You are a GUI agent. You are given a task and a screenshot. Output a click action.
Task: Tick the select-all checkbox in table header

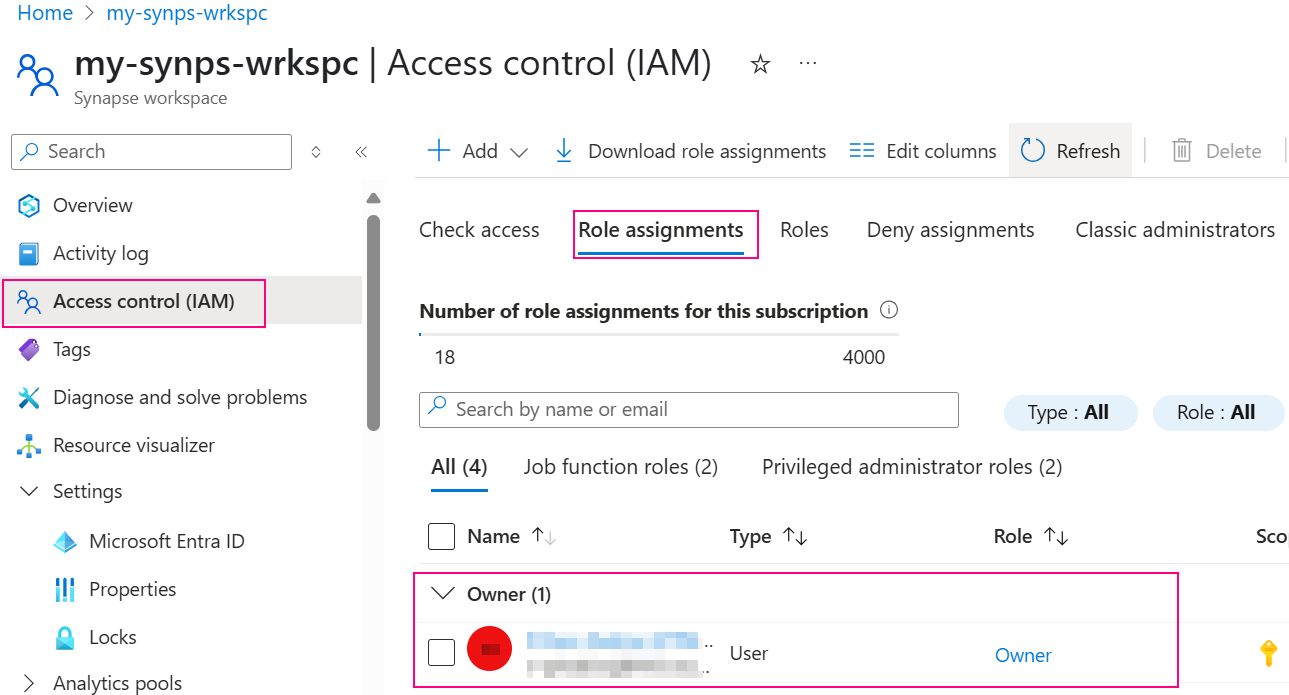tap(441, 536)
